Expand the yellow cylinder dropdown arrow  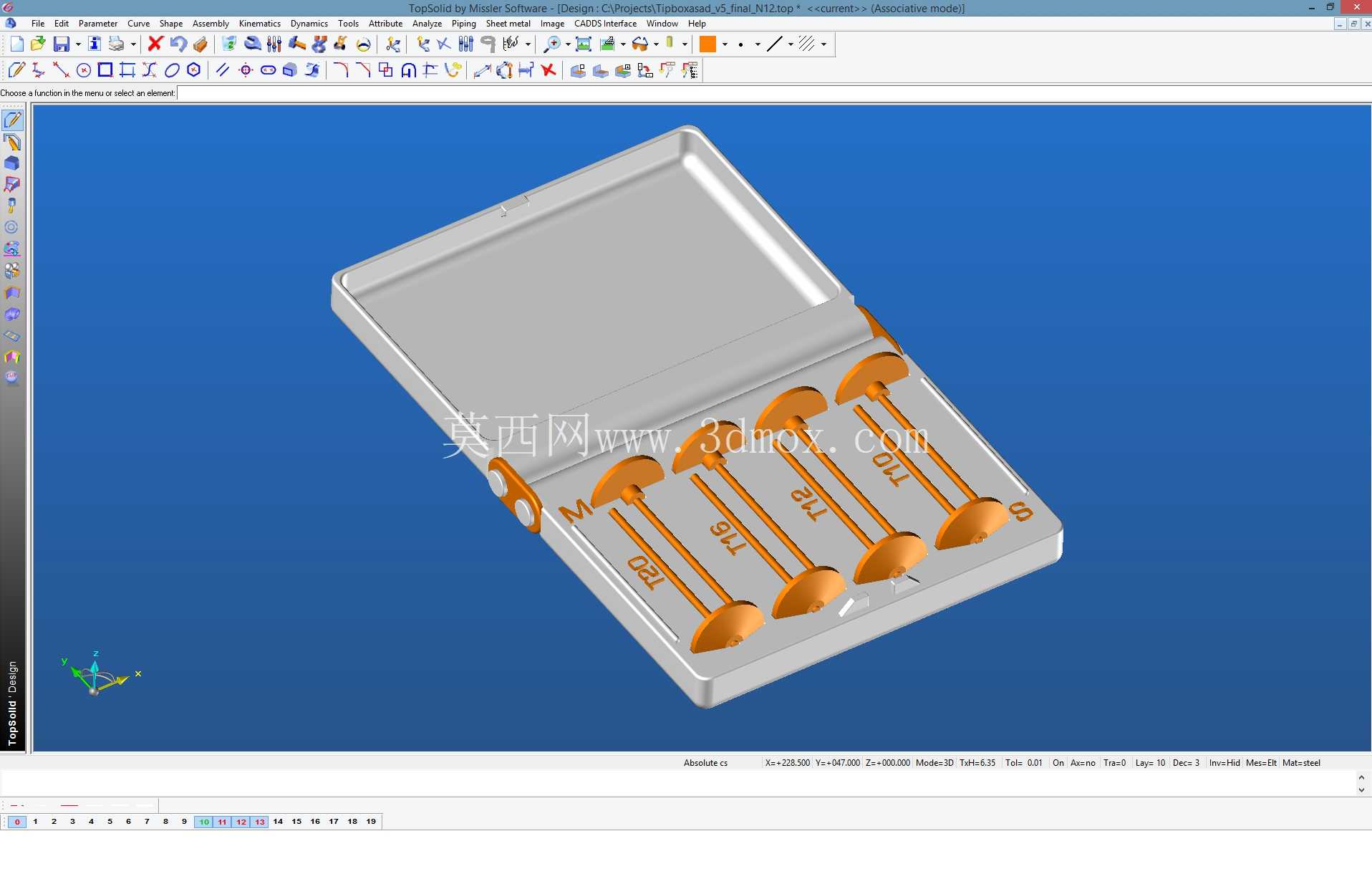pos(685,44)
